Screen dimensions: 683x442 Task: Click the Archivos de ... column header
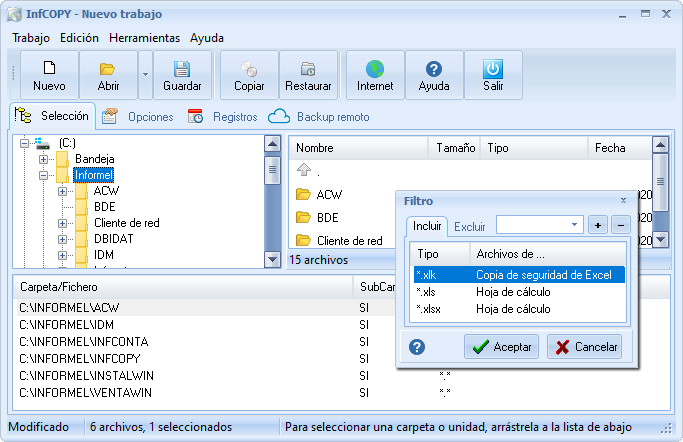click(548, 254)
